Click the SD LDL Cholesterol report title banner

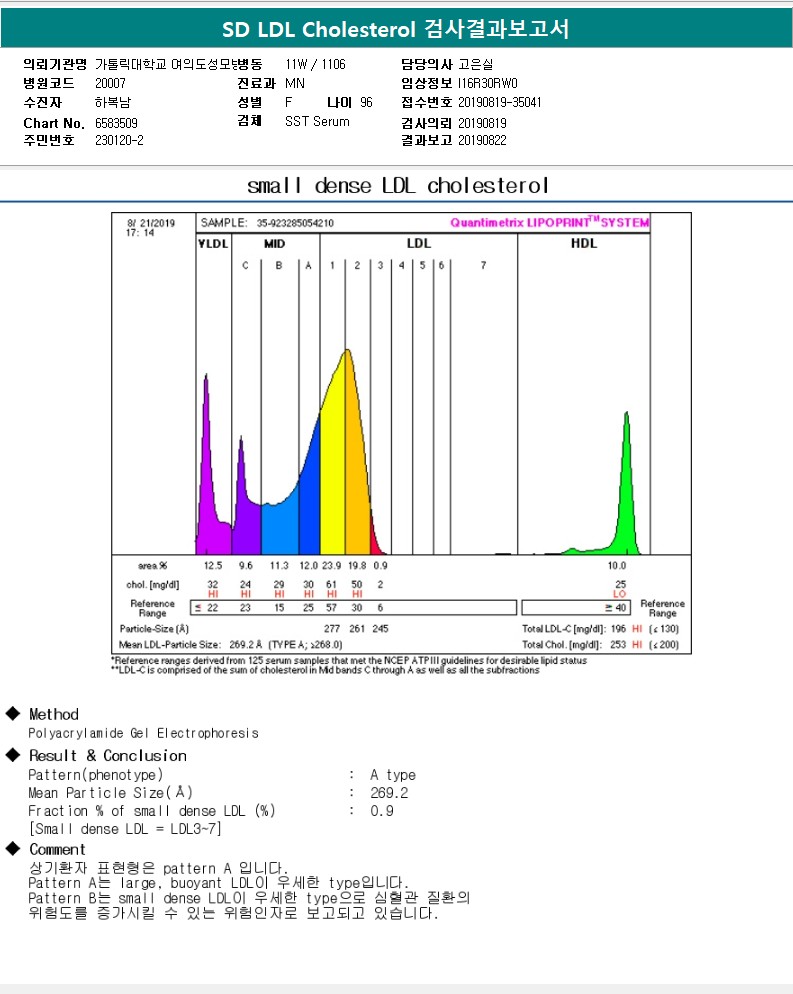pos(396,29)
